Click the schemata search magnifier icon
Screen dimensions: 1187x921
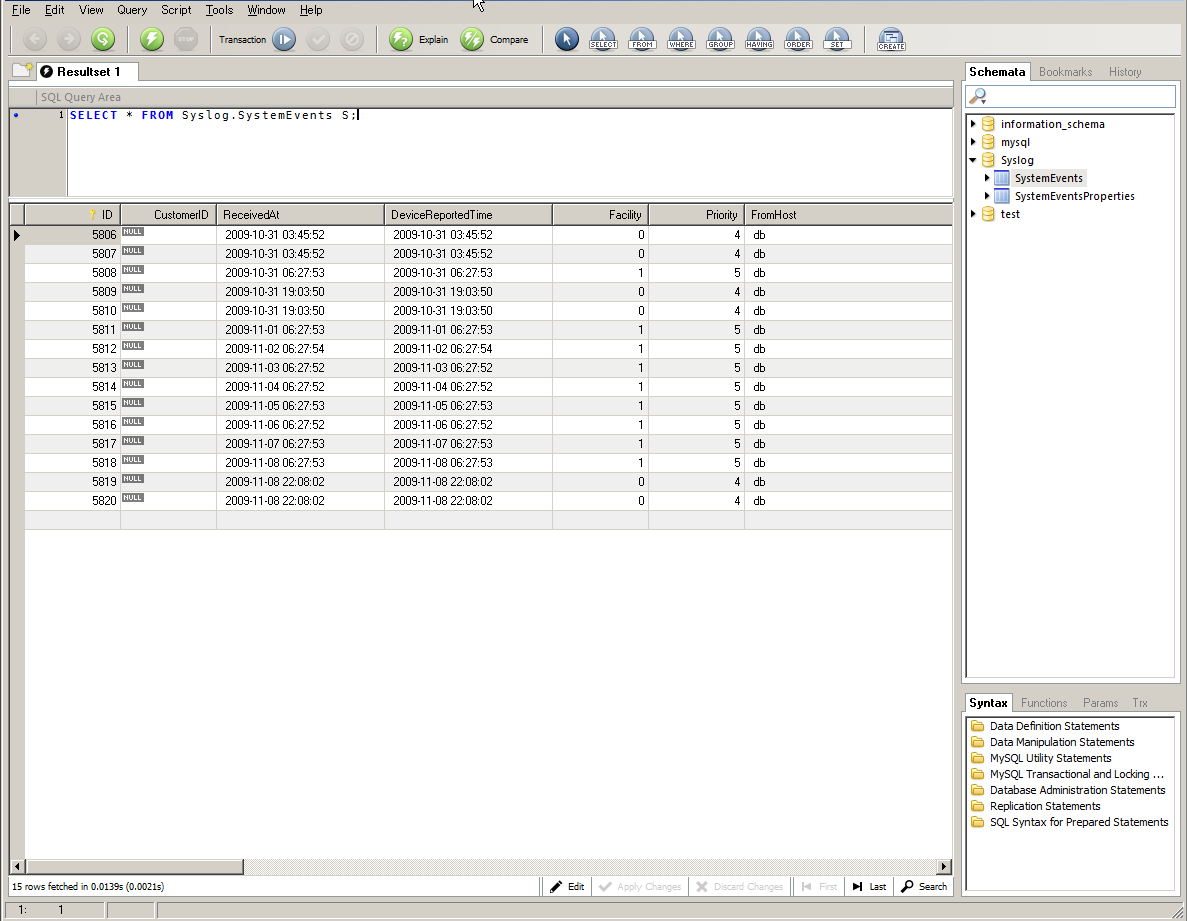978,96
